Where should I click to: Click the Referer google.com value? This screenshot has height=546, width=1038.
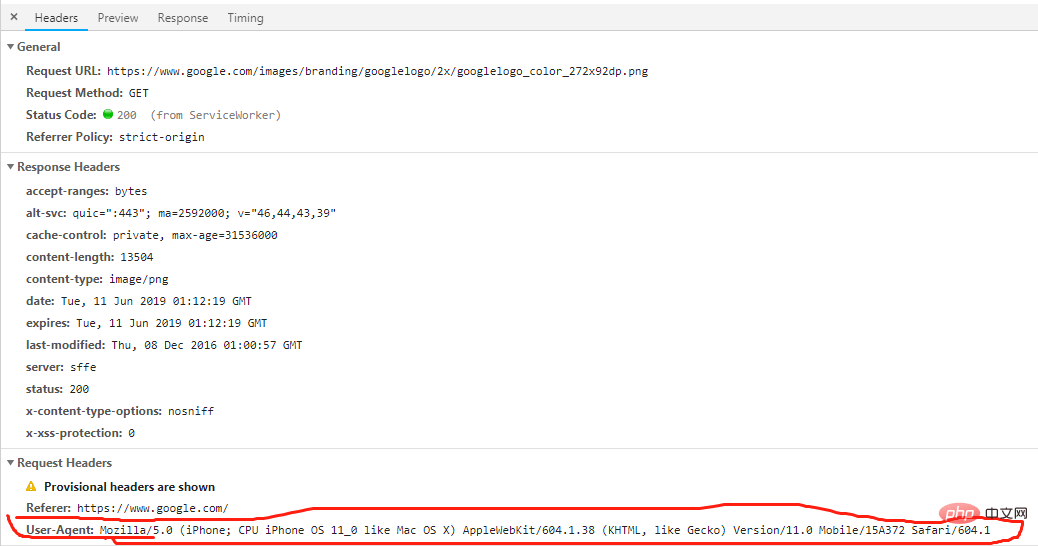point(153,508)
